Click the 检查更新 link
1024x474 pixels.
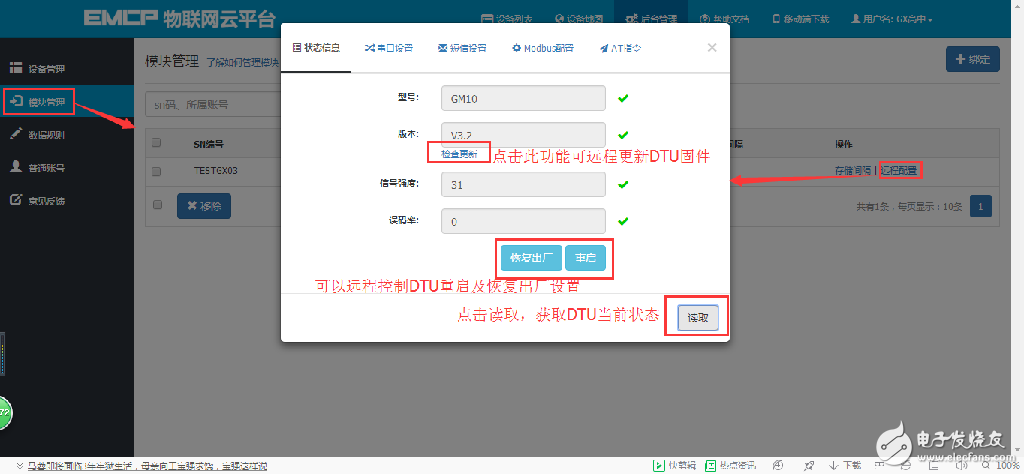tap(459, 154)
